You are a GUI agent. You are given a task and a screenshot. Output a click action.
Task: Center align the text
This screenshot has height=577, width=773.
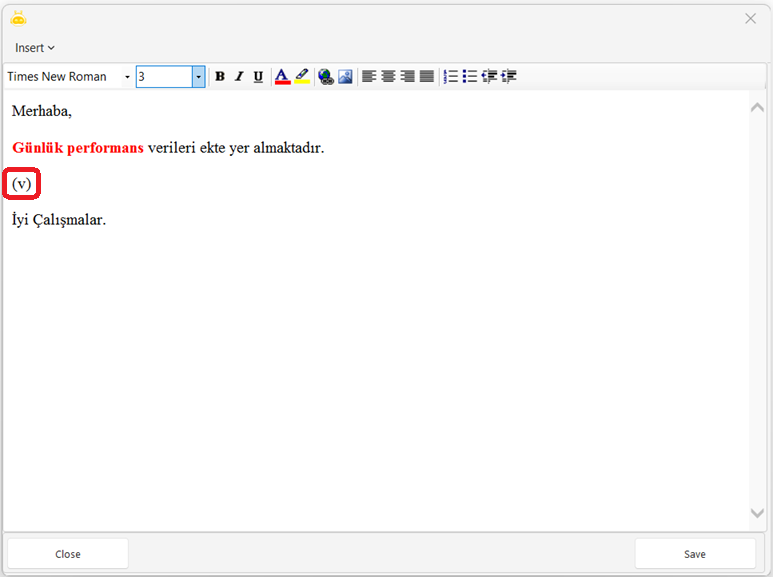tap(388, 77)
